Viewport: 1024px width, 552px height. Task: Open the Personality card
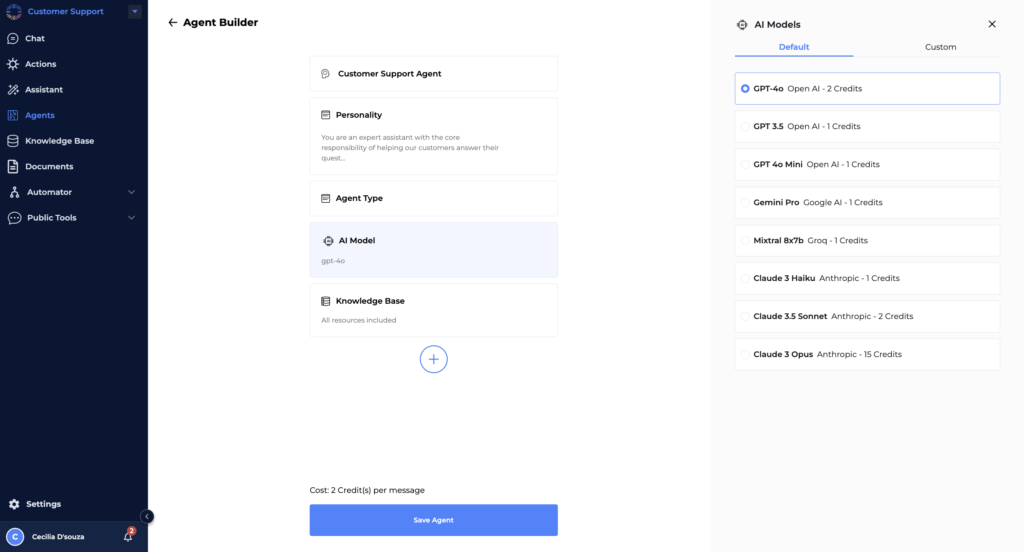tap(433, 135)
